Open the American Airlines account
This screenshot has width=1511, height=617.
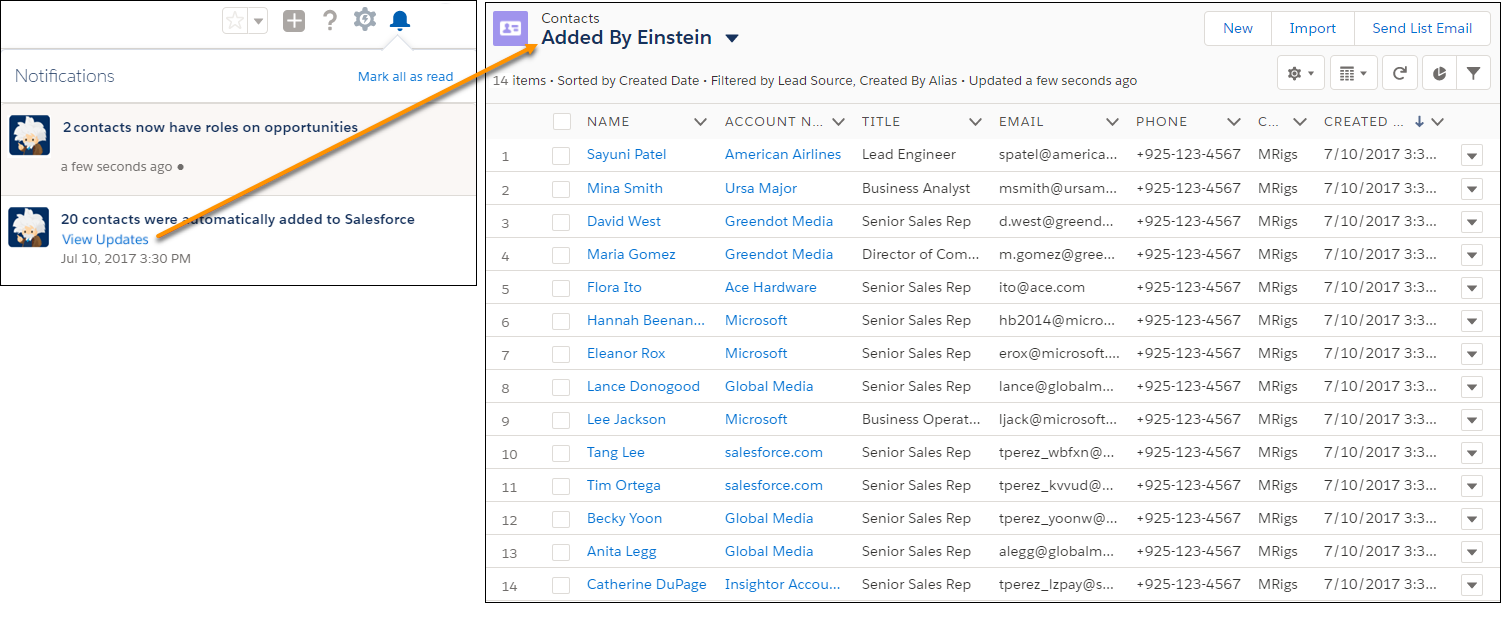[783, 155]
